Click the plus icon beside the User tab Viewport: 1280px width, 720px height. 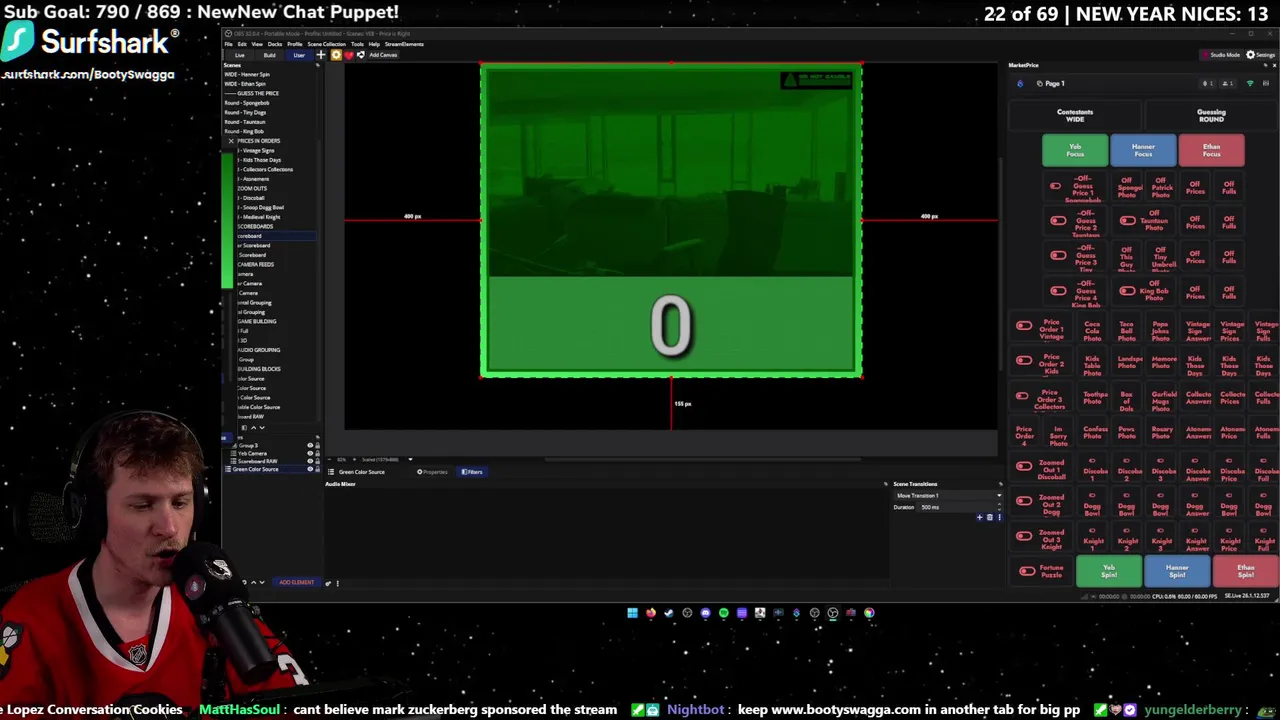(x=321, y=55)
